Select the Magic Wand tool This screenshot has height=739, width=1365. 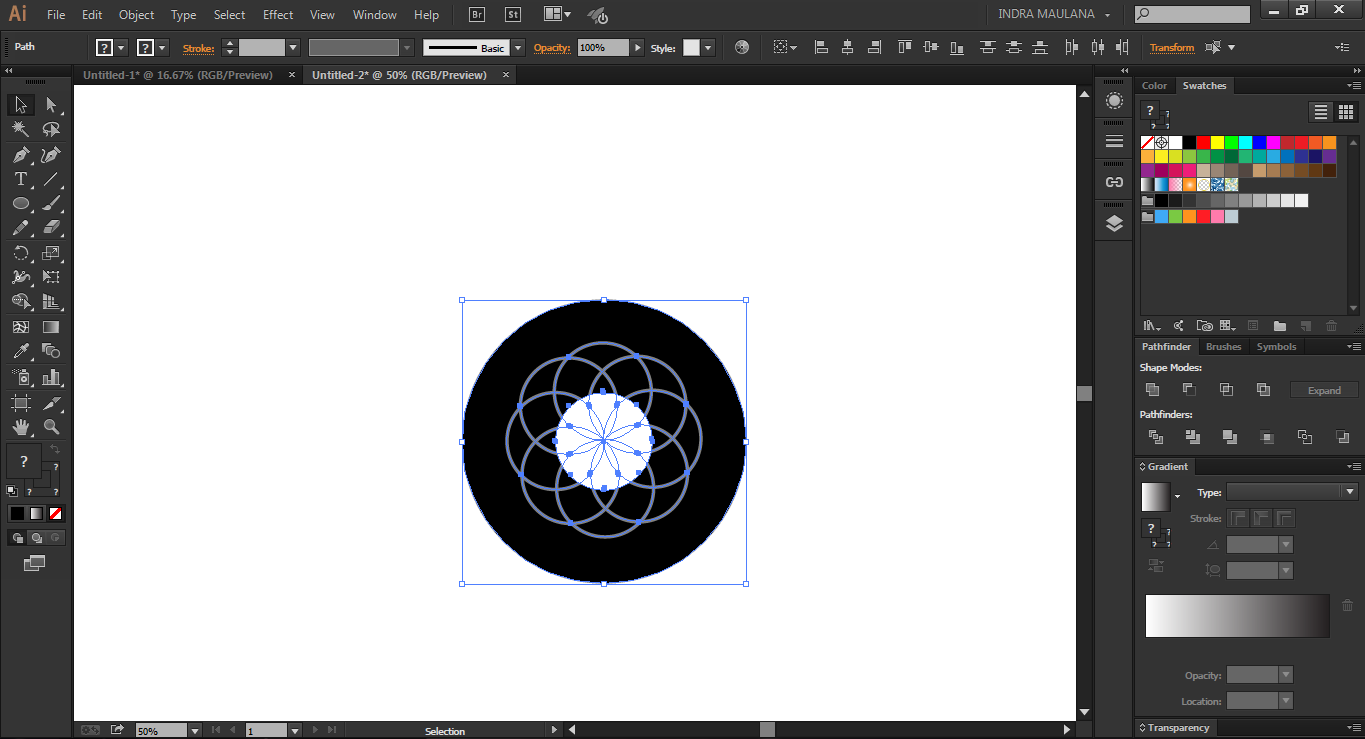pyautogui.click(x=20, y=129)
